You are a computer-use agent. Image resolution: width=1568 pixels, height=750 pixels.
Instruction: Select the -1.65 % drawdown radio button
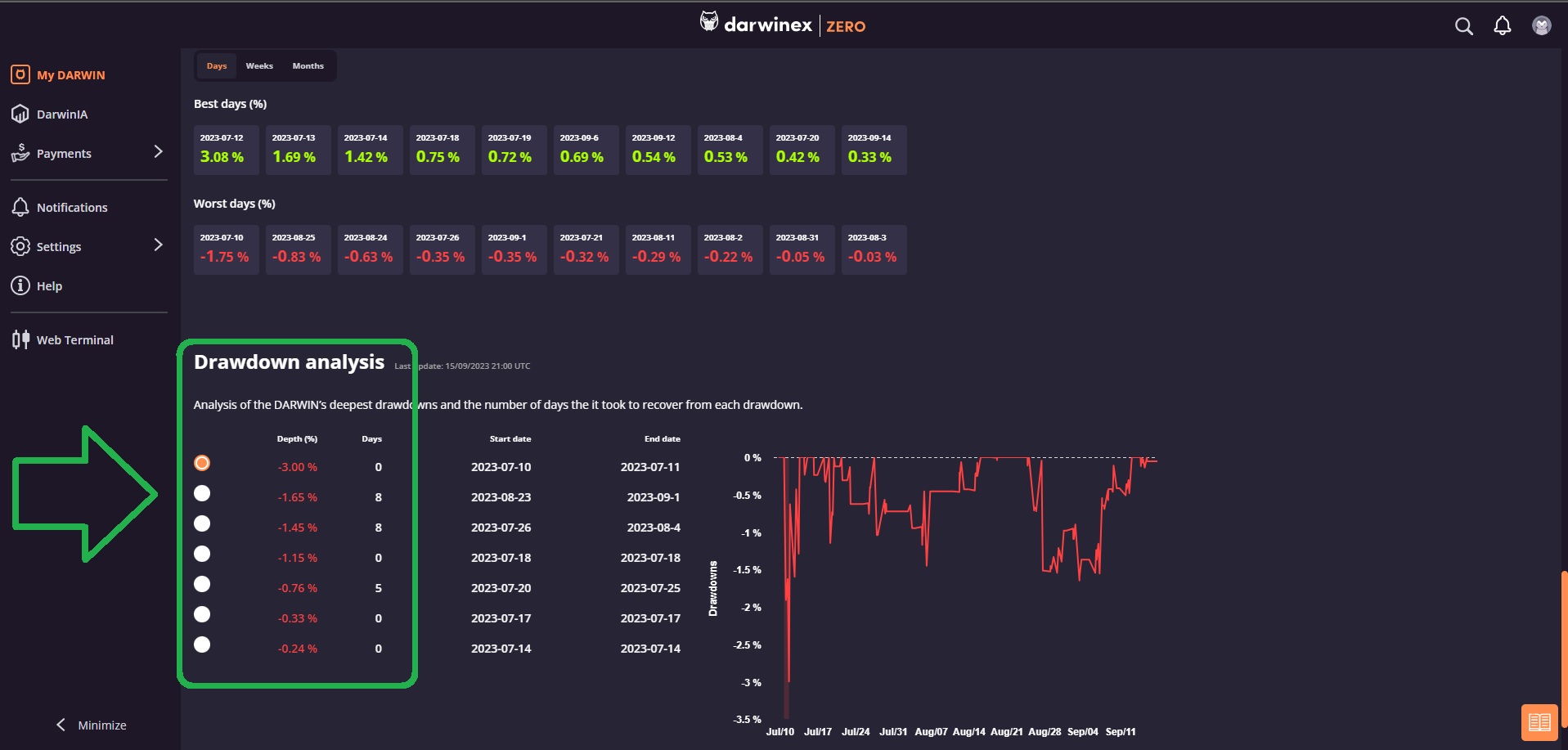point(202,493)
